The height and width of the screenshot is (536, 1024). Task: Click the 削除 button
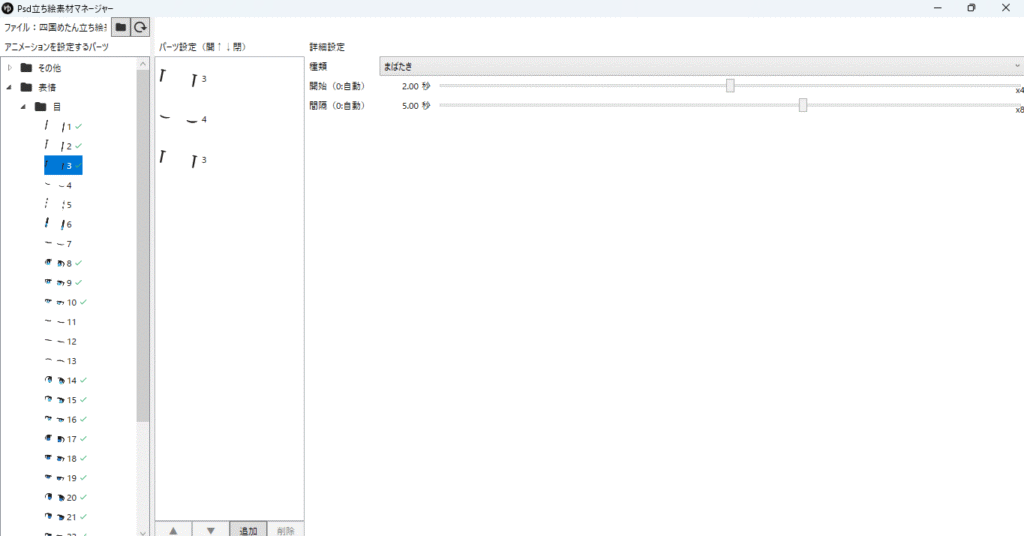(x=285, y=530)
